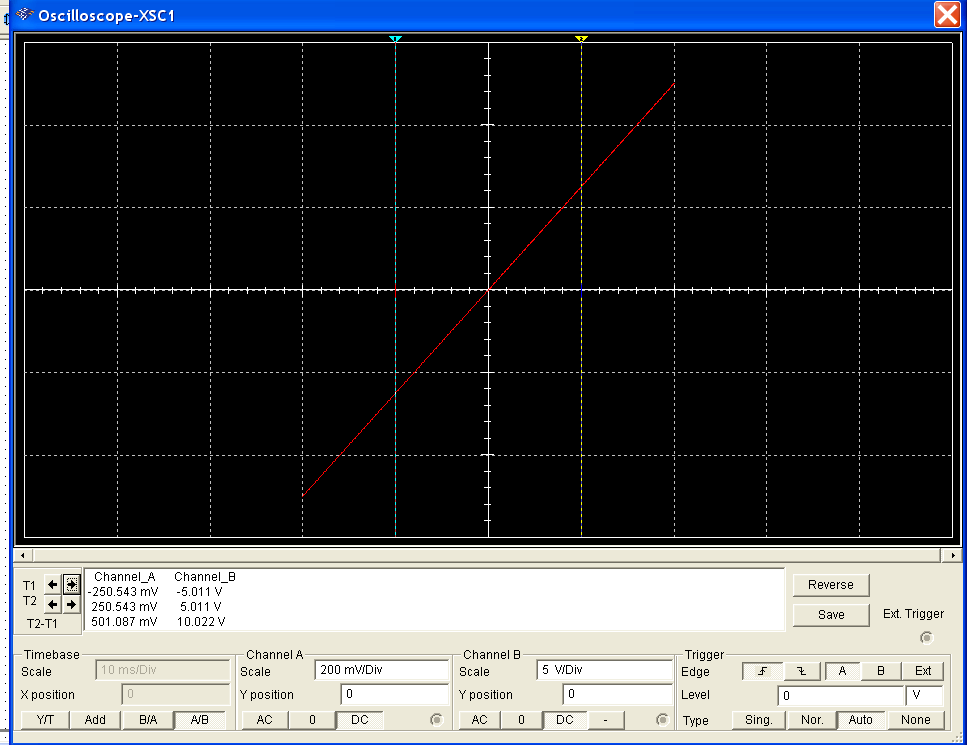Open Trigger Level unit V dropdown
The height and width of the screenshot is (745, 967).
(924, 696)
